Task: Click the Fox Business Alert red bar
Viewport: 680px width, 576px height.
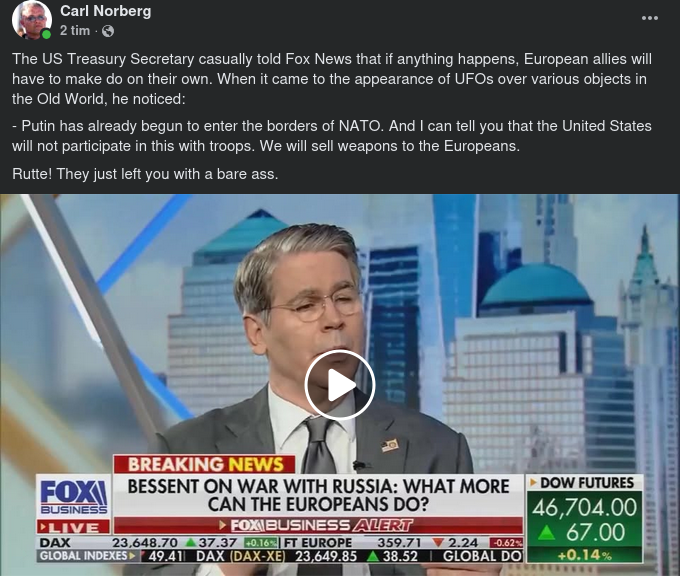Action: coord(318,526)
